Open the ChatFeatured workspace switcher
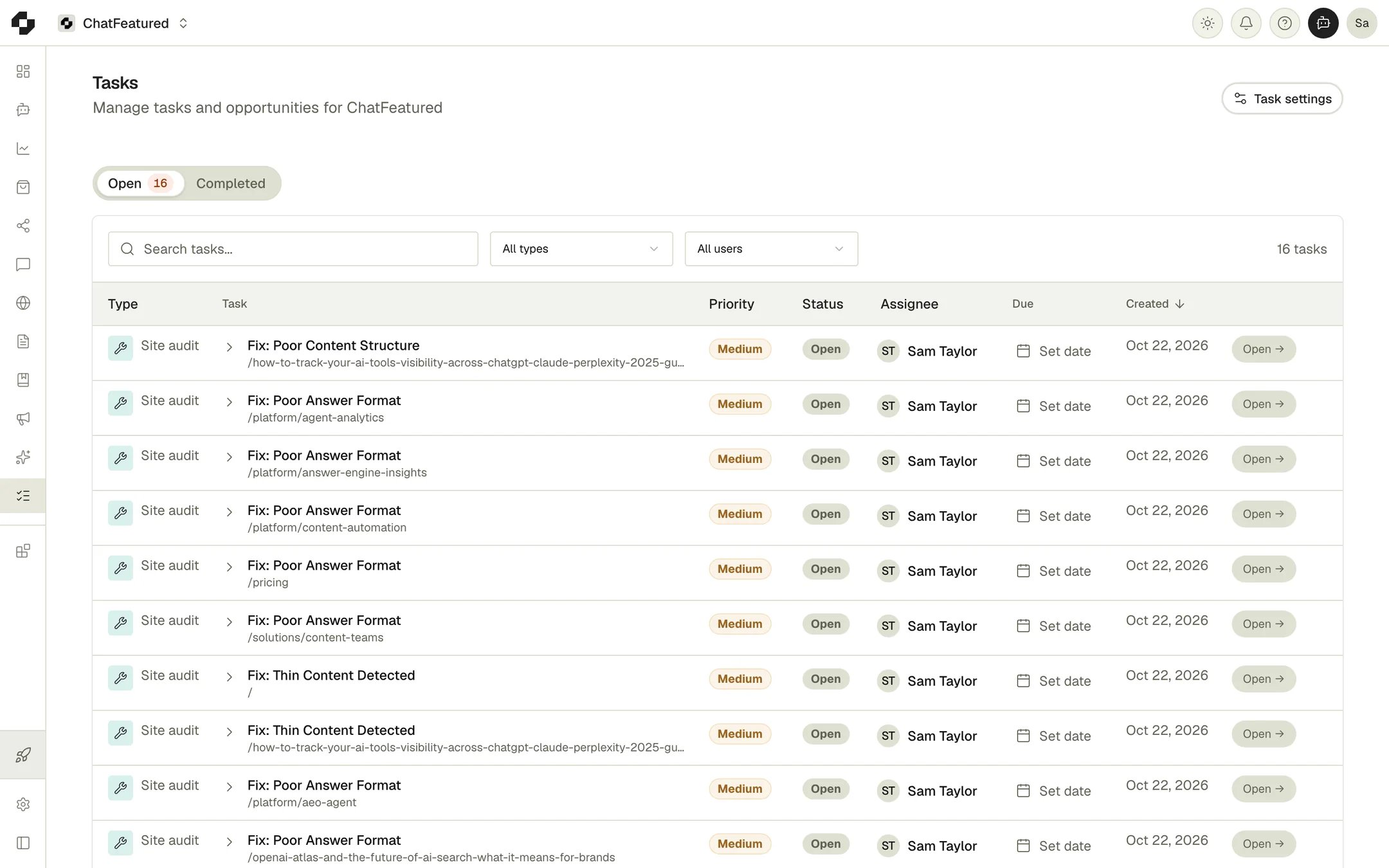 (123, 23)
